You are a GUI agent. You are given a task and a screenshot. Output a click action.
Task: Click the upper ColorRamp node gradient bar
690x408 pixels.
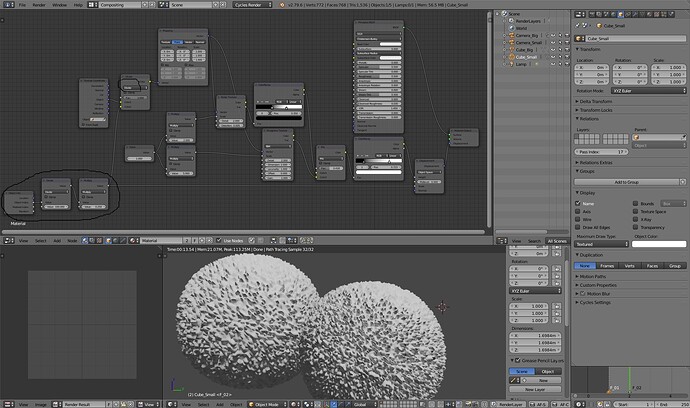279,107
